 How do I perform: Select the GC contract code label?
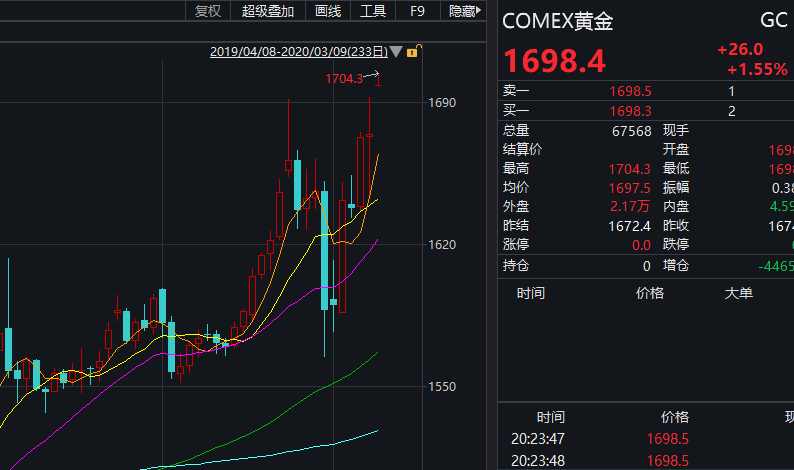tap(774, 20)
